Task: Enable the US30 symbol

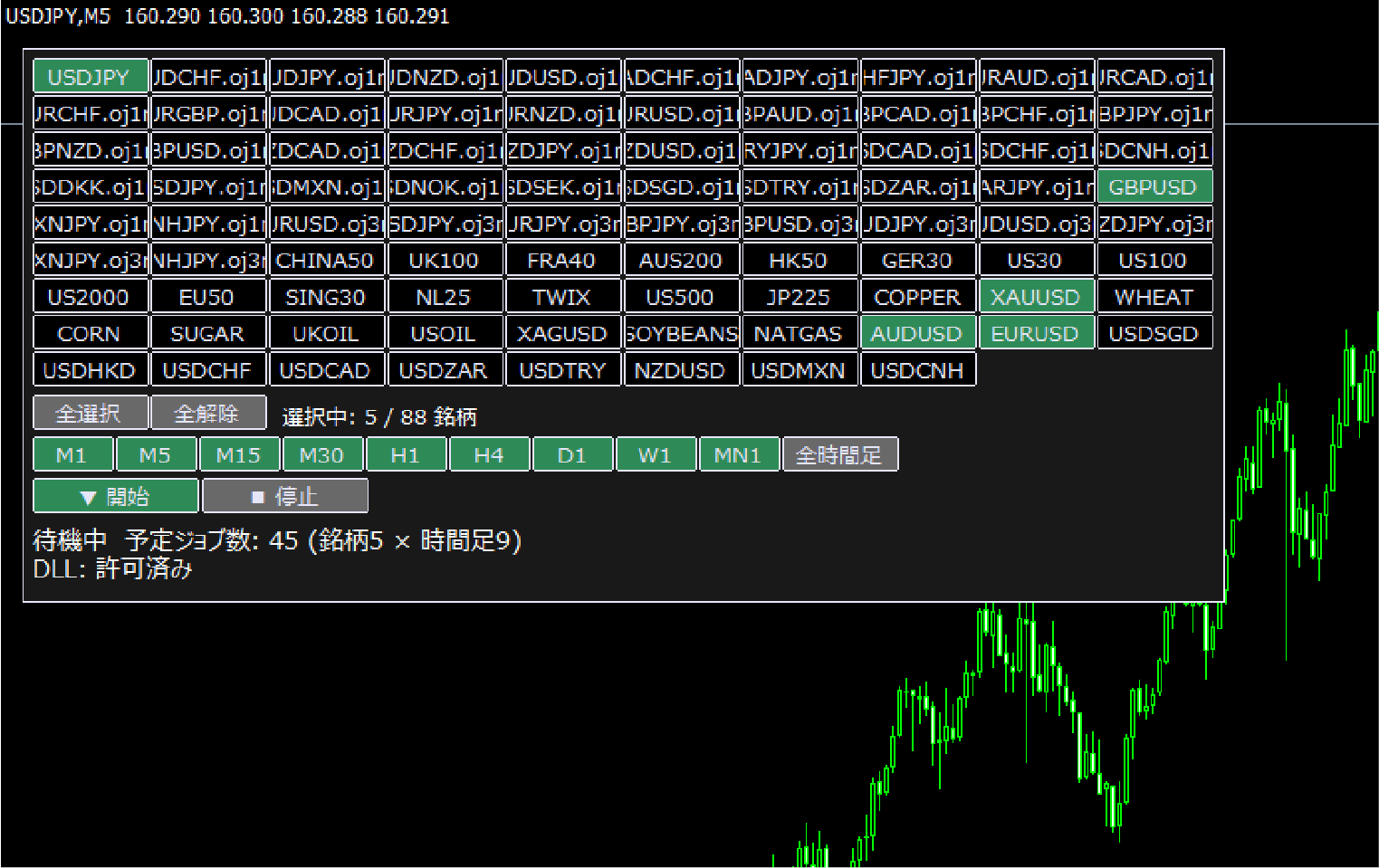Action: point(1036,261)
